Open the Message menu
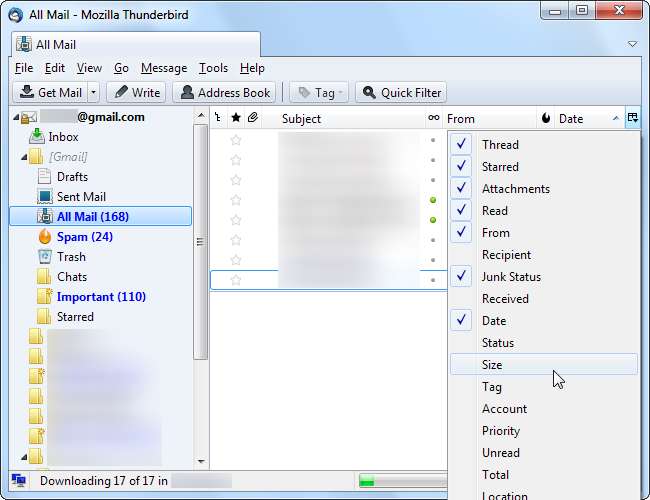Image resolution: width=650 pixels, height=500 pixels. (164, 68)
